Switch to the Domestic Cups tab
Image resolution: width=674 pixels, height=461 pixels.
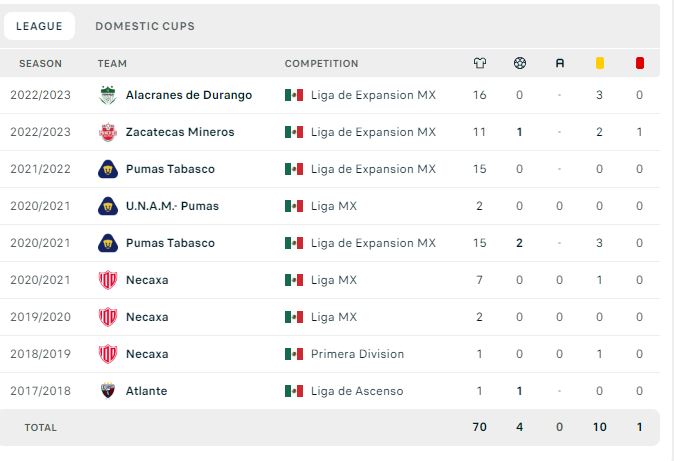(145, 26)
